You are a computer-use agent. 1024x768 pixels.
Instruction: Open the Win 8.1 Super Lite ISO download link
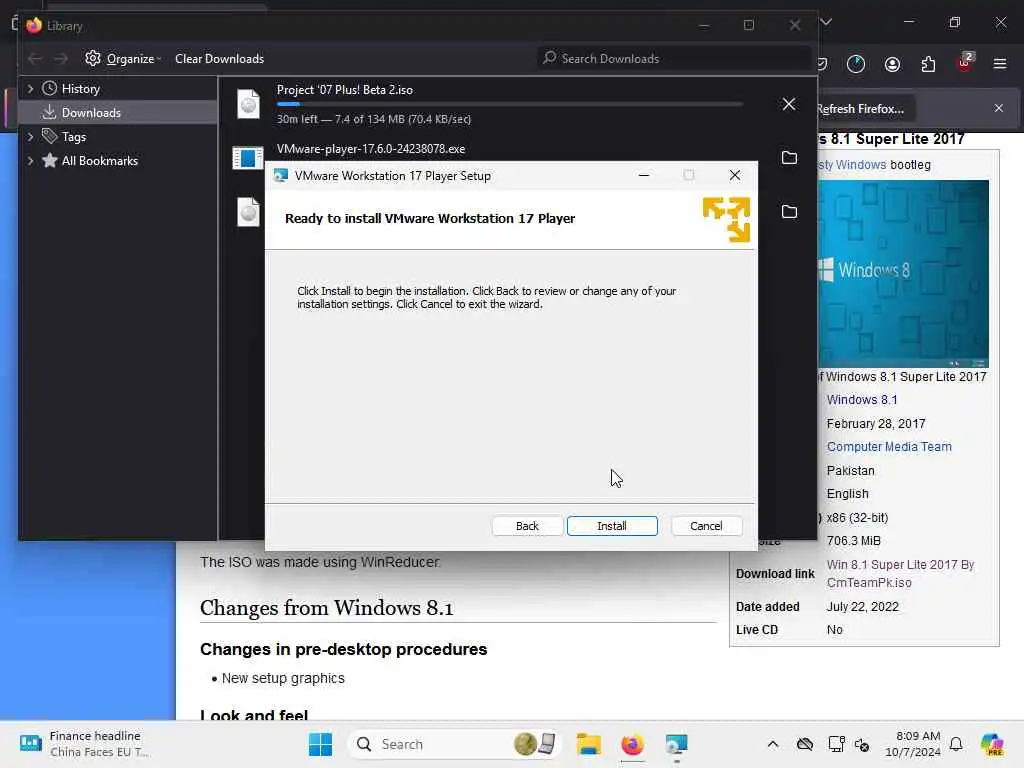click(900, 573)
